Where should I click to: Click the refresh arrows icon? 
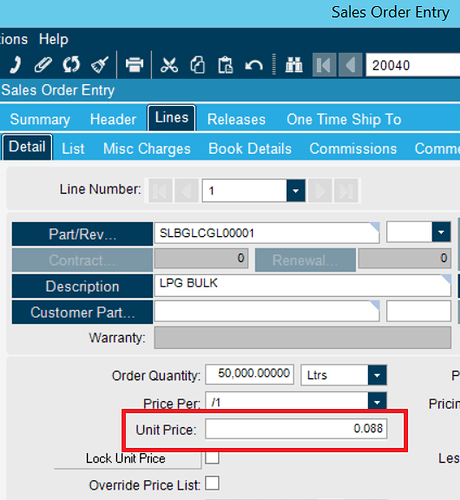[x=71, y=65]
